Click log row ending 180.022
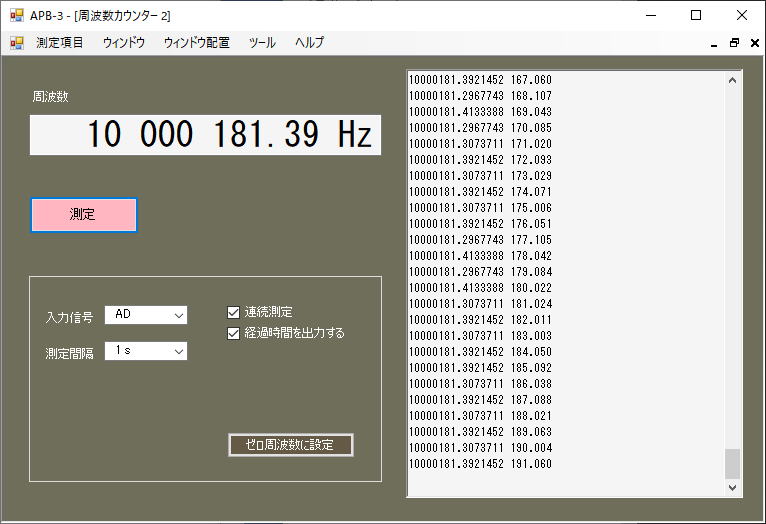Viewport: 766px width, 524px height. (x=480, y=288)
